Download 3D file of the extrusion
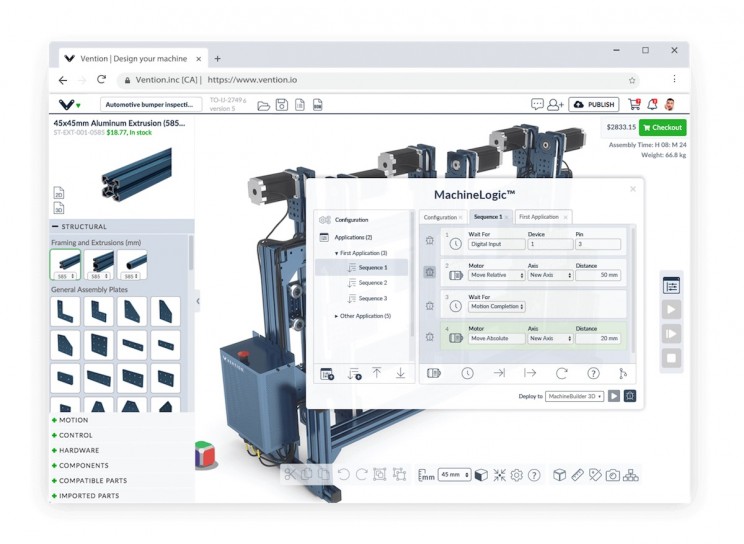This screenshot has width=744, height=544. tap(59, 208)
